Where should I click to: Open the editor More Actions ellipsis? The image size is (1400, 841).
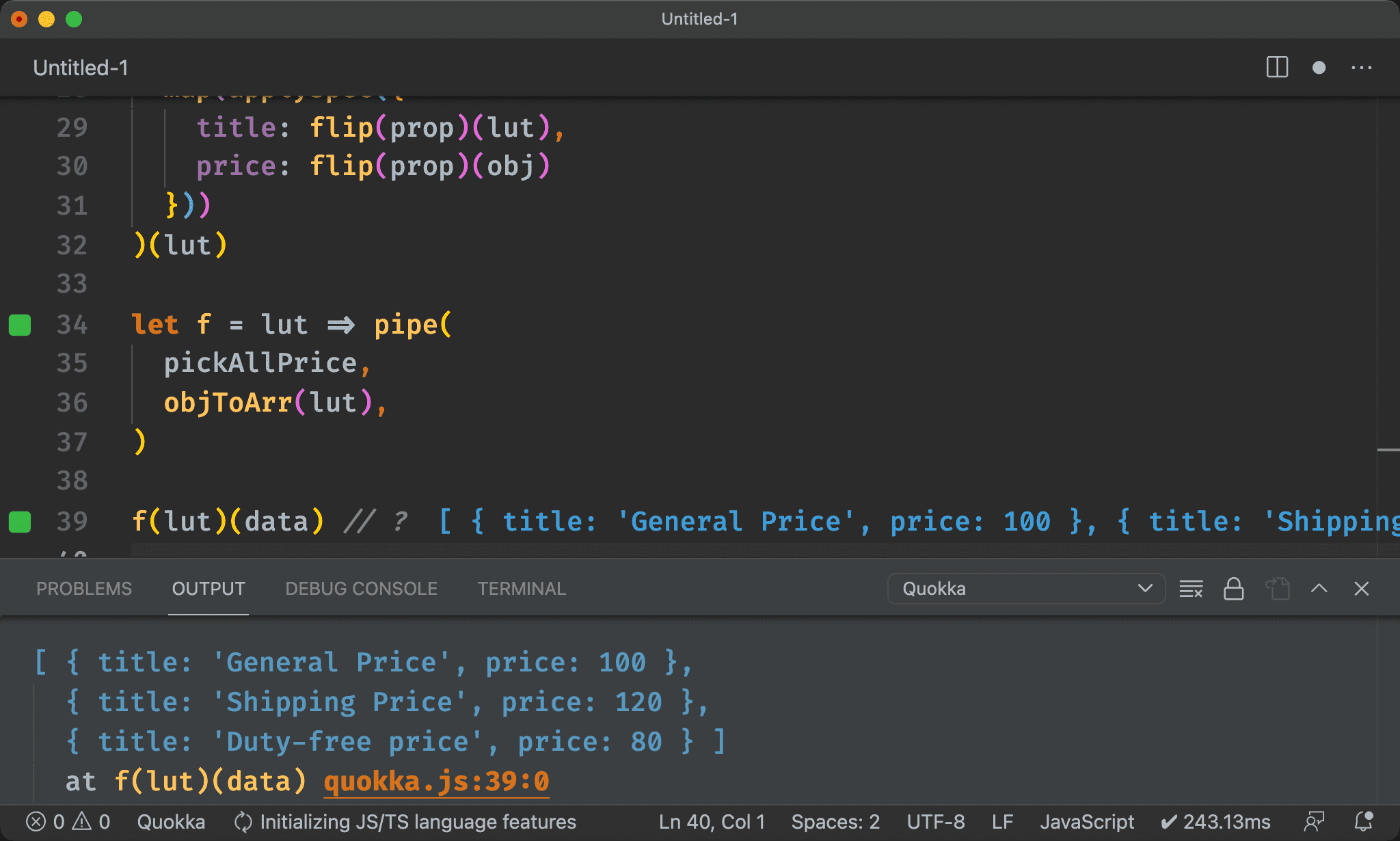click(x=1361, y=68)
